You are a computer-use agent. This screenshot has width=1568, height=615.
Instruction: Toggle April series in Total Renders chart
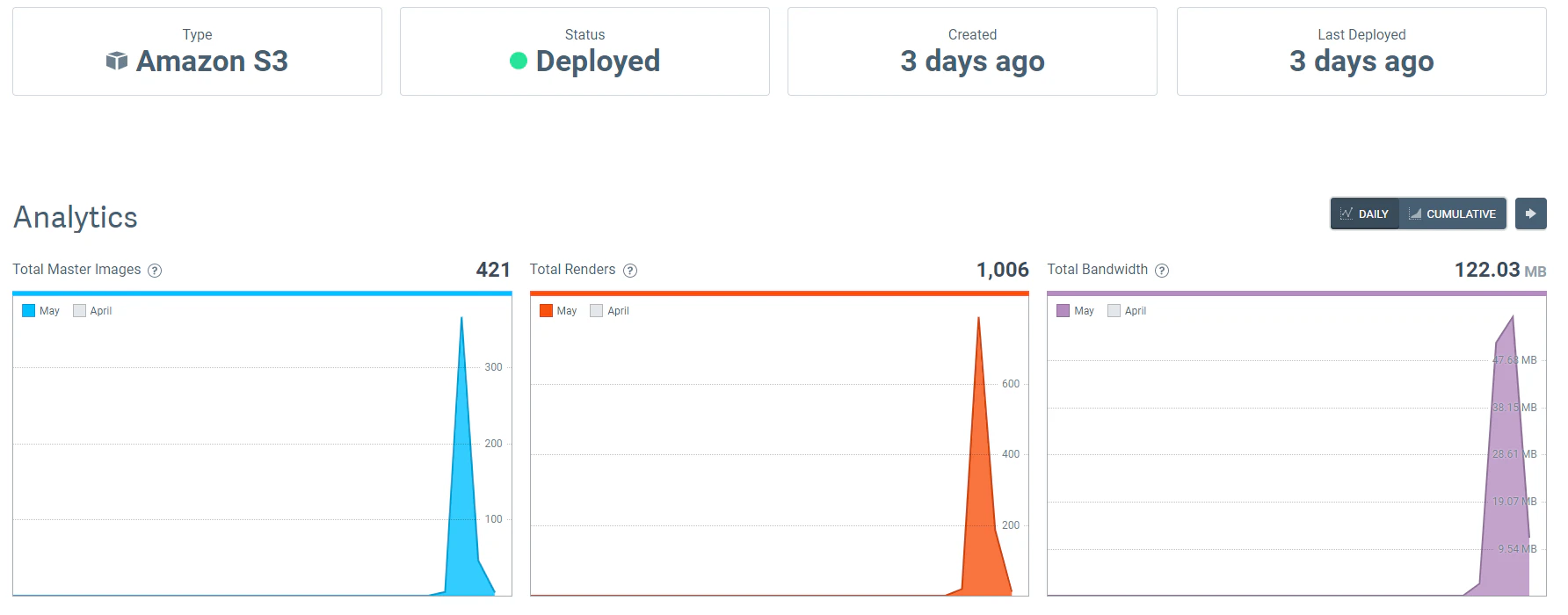[610, 311]
